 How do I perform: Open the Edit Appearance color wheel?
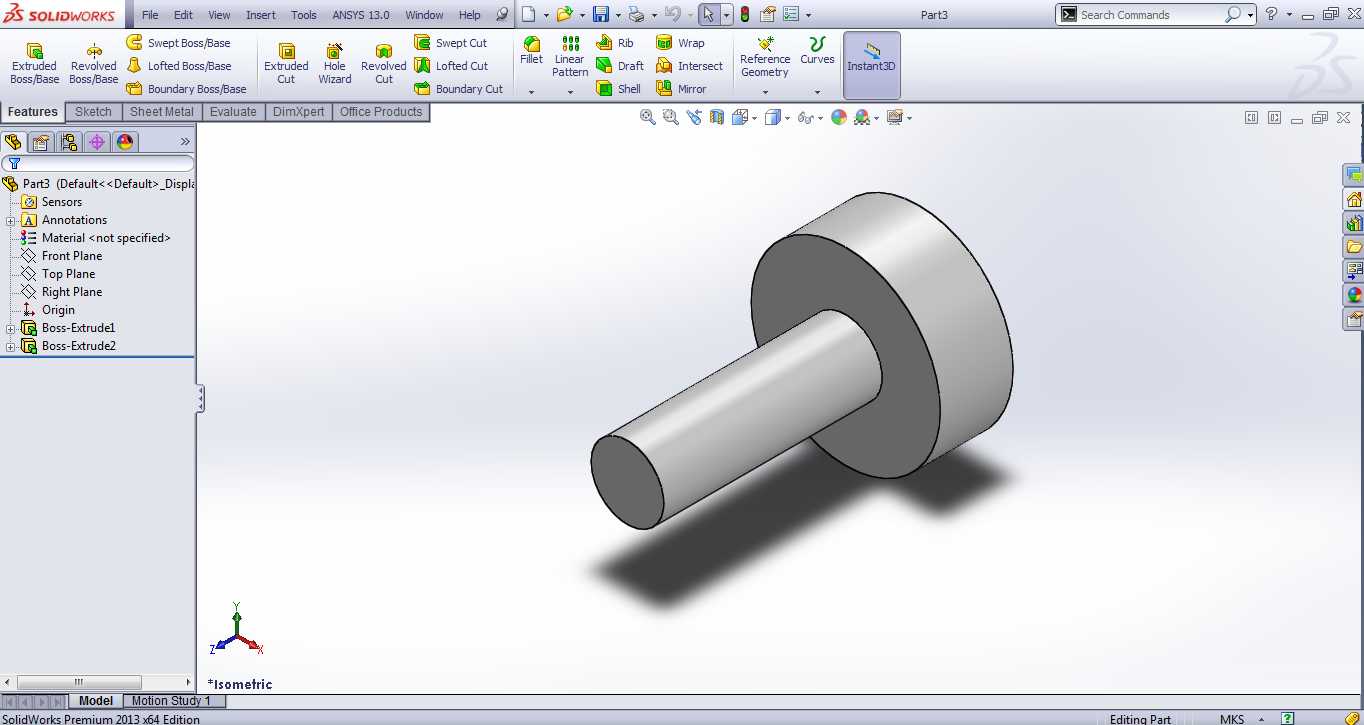point(839,117)
